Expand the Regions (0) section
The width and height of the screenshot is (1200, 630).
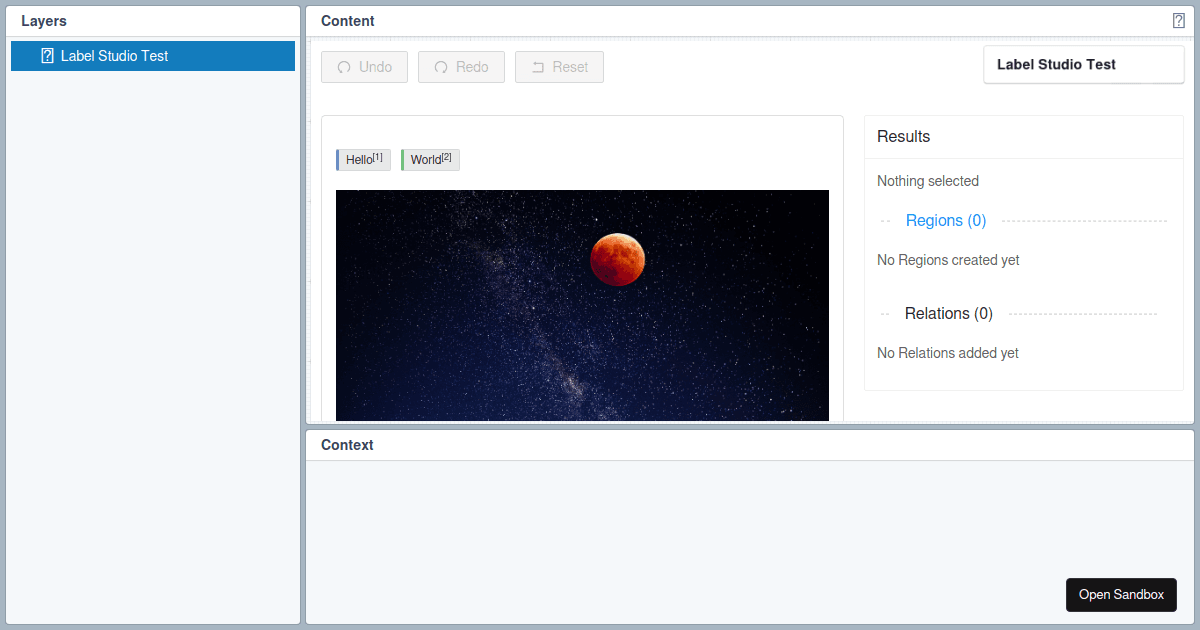945,220
